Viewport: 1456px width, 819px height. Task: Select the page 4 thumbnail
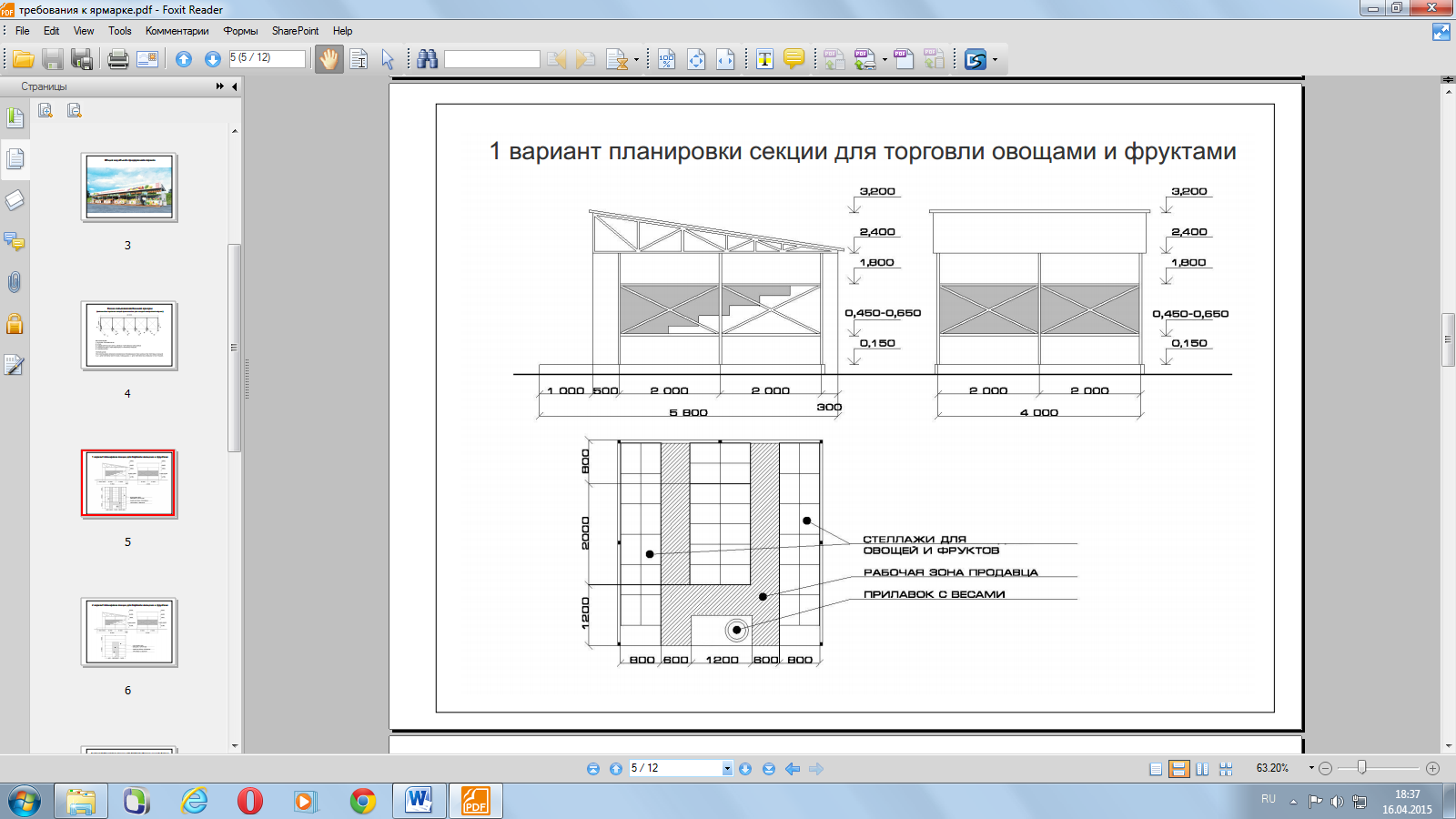point(128,336)
